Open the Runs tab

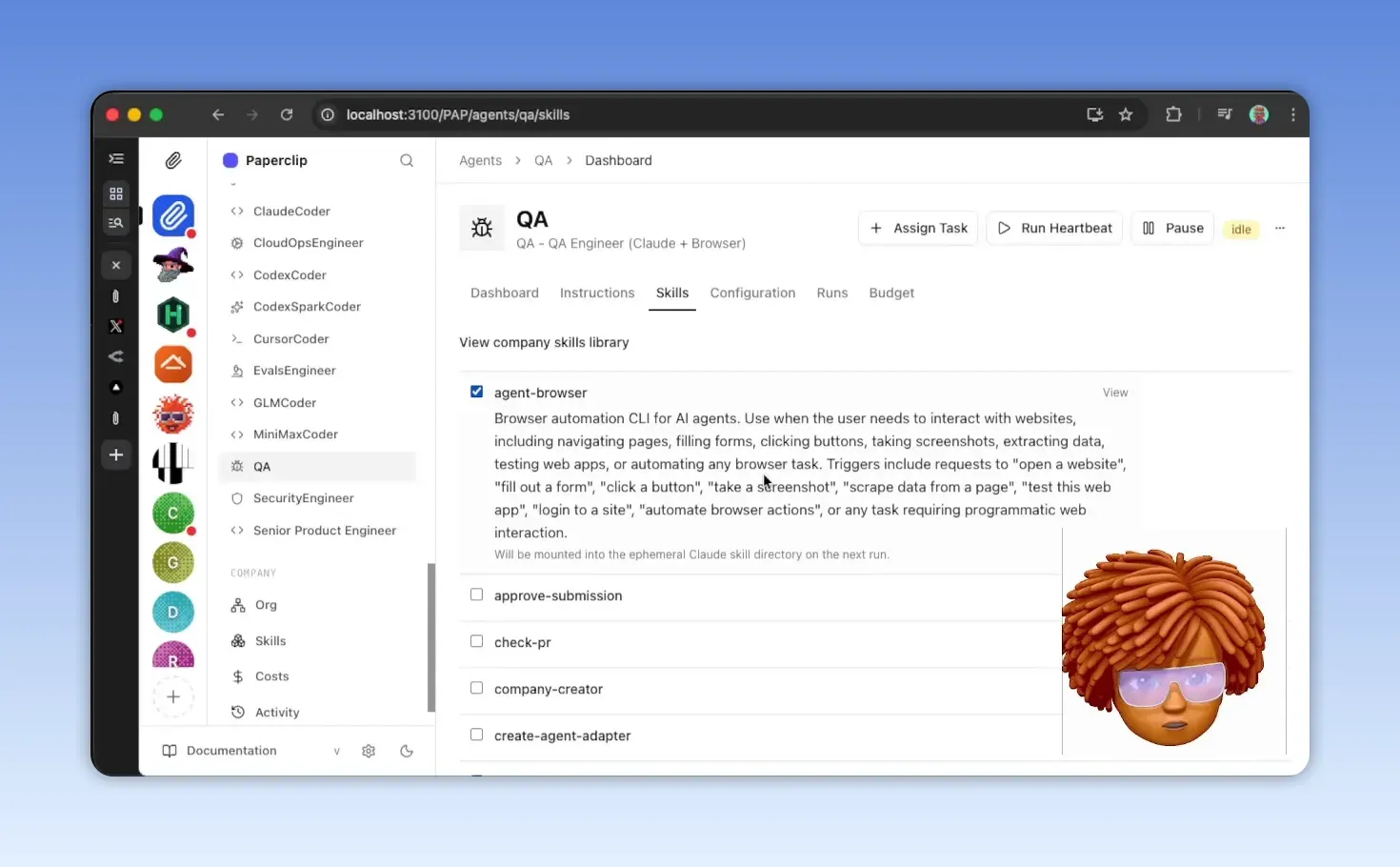[x=831, y=292]
